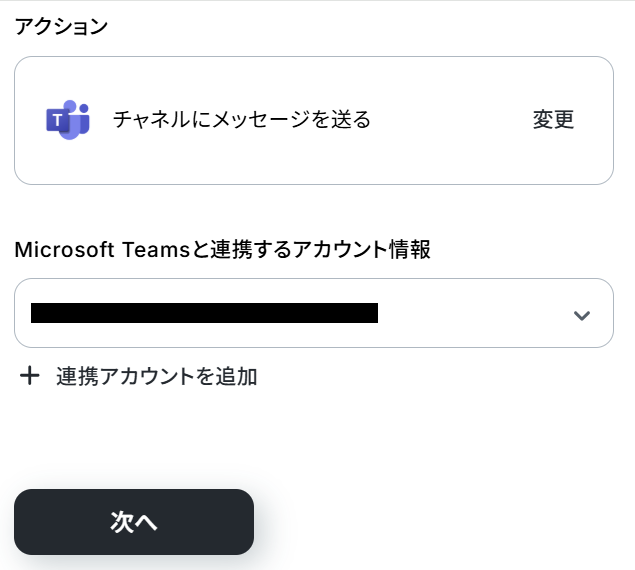Click the Microsoft Teamsと連携するアカウント情報 label
Screen dimensions: 635x570
tap(223, 250)
